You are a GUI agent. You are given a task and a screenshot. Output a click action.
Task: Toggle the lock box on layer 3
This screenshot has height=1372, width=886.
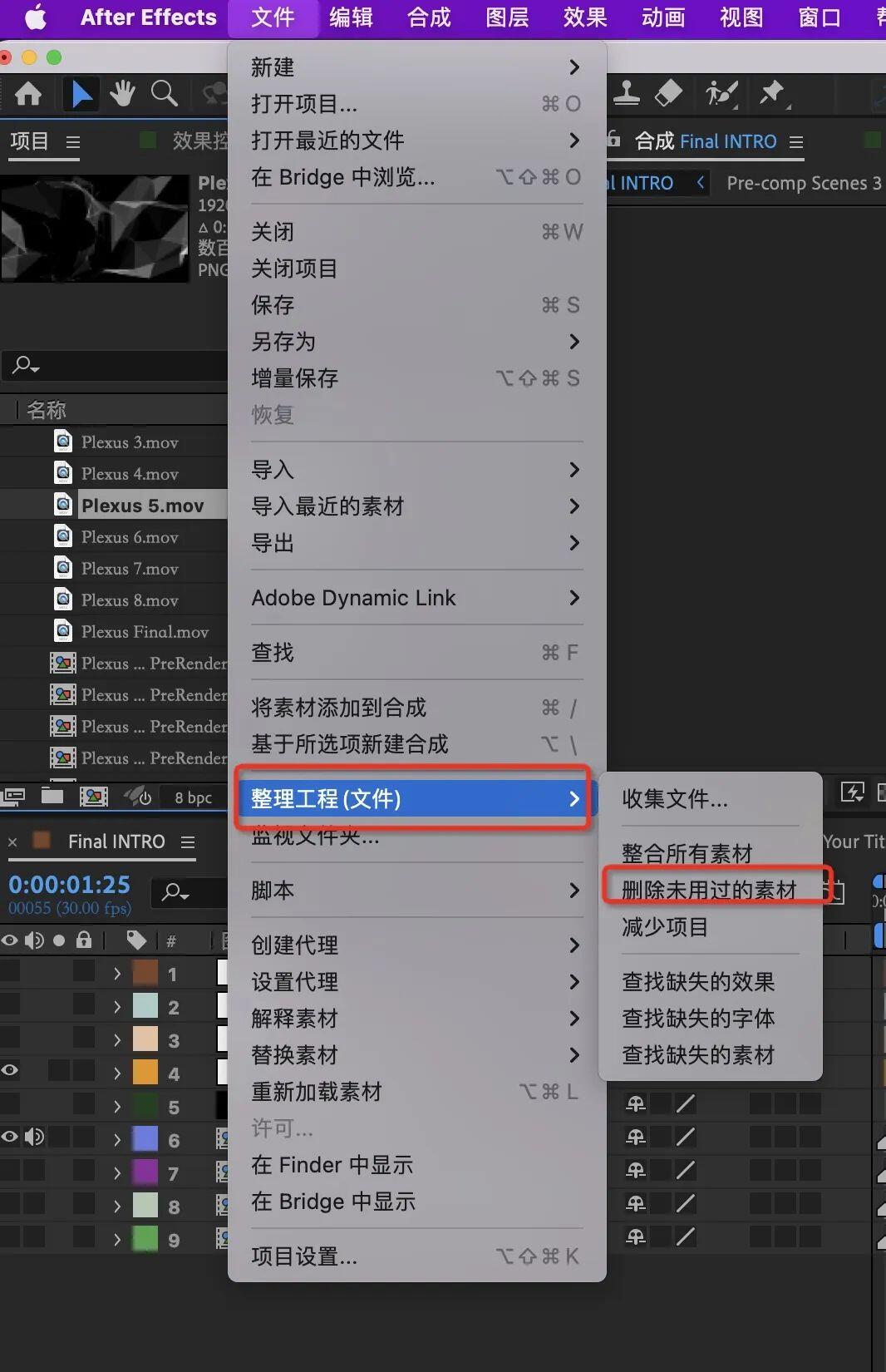(84, 1037)
